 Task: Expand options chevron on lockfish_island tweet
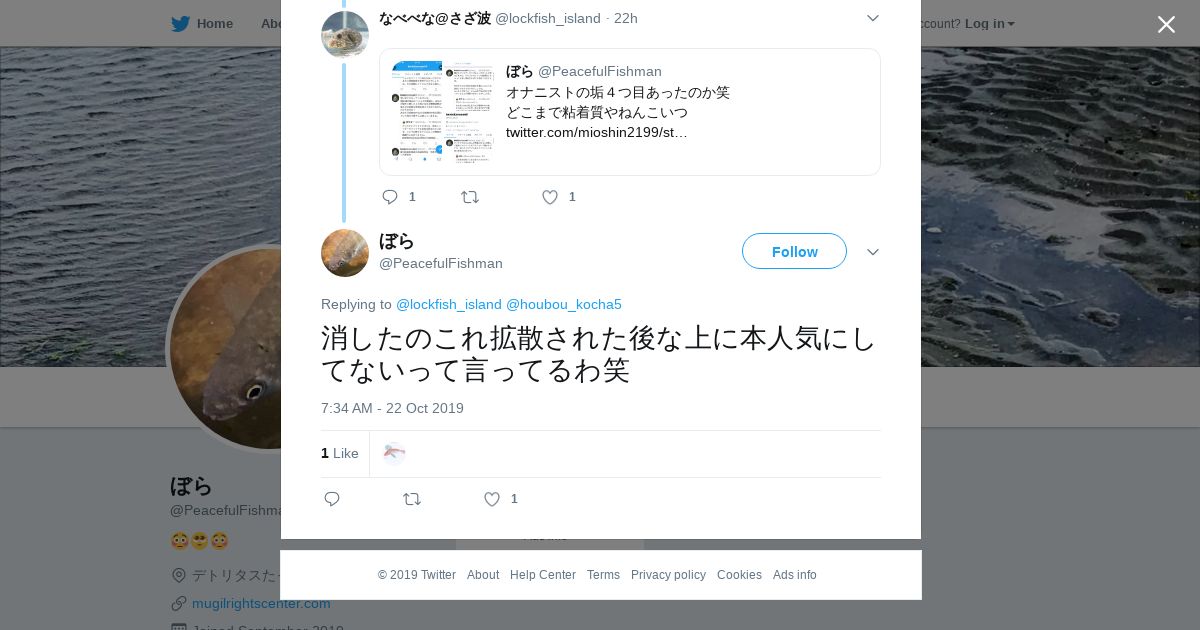[x=873, y=18]
